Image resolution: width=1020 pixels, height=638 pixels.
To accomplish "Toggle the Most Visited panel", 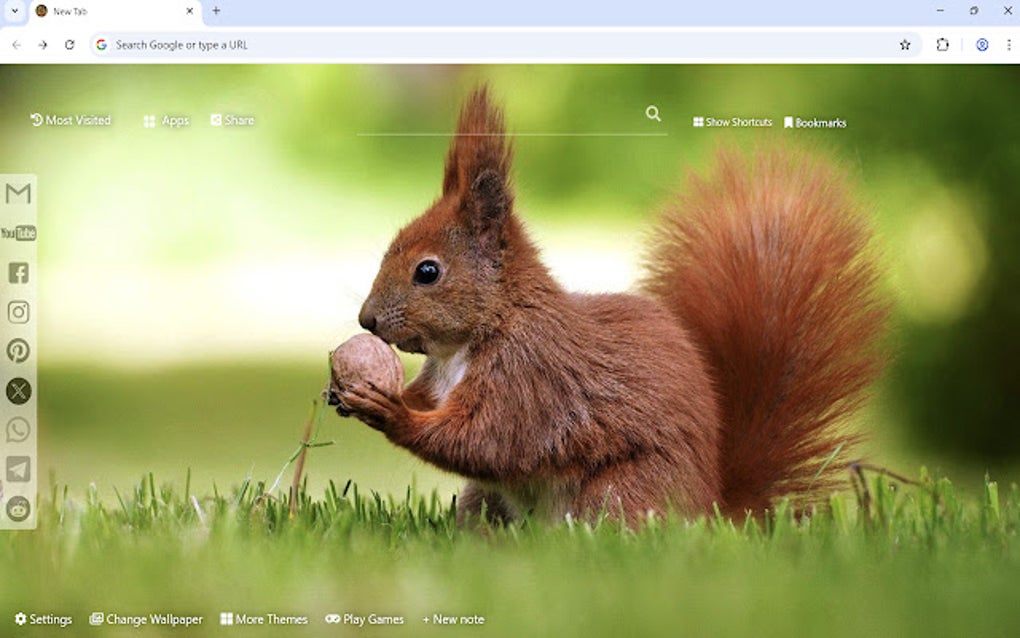I will click(x=71, y=119).
